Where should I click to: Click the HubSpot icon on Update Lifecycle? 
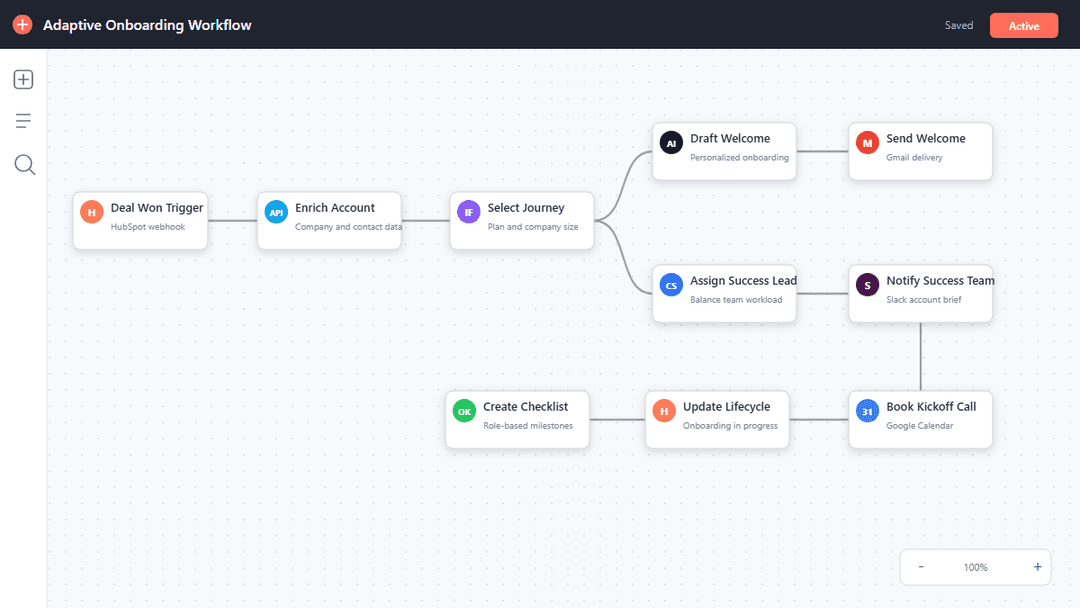pyautogui.click(x=664, y=411)
